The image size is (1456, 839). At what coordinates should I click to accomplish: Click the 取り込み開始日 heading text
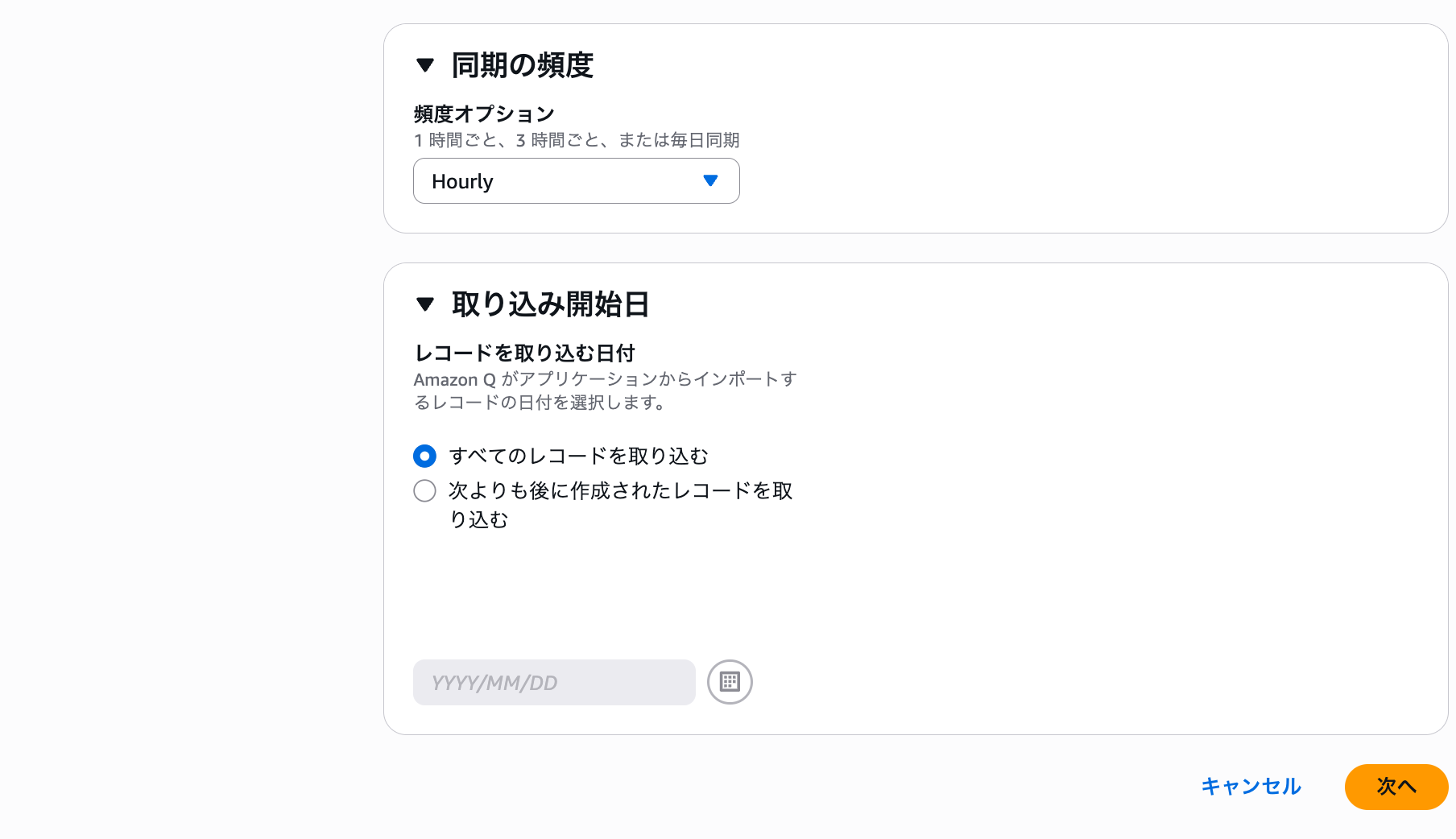coord(550,304)
